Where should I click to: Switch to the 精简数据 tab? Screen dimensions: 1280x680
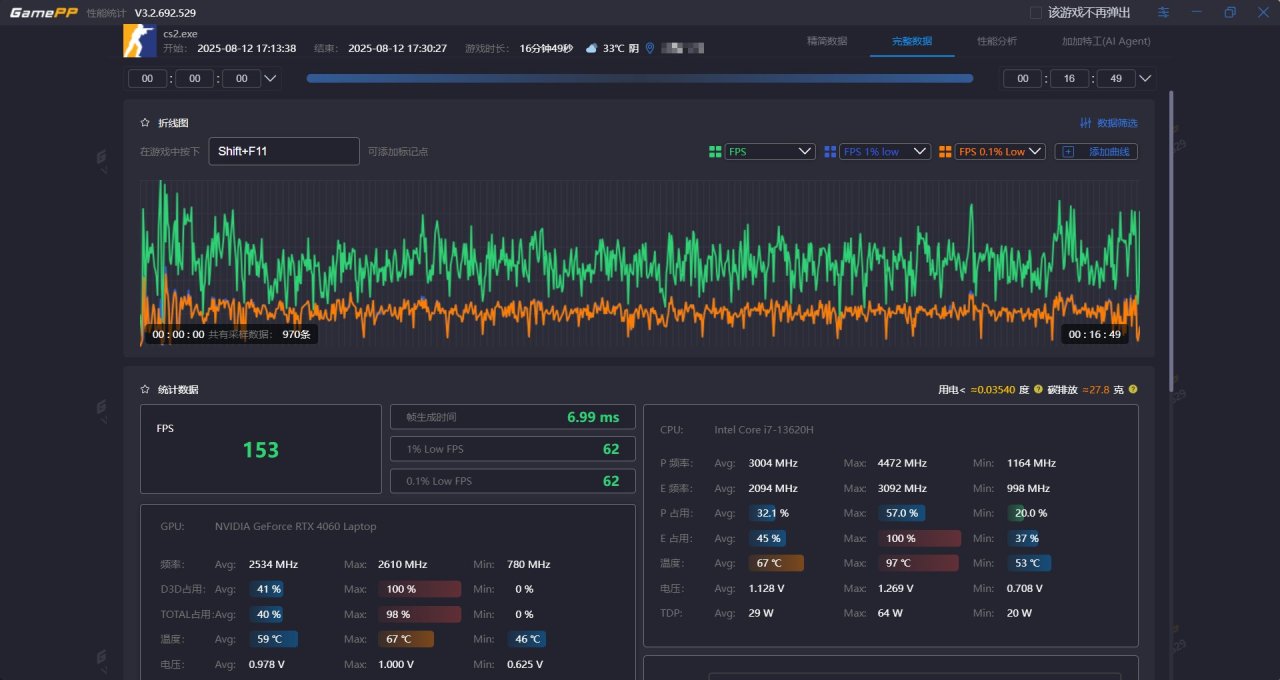pyautogui.click(x=827, y=41)
